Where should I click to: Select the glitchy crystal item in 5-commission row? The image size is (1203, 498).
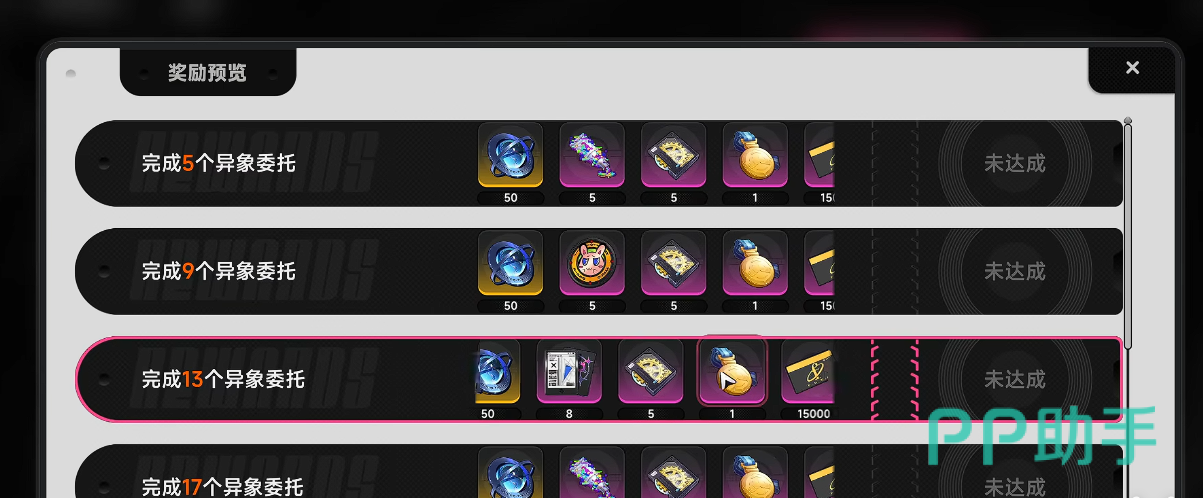592,155
